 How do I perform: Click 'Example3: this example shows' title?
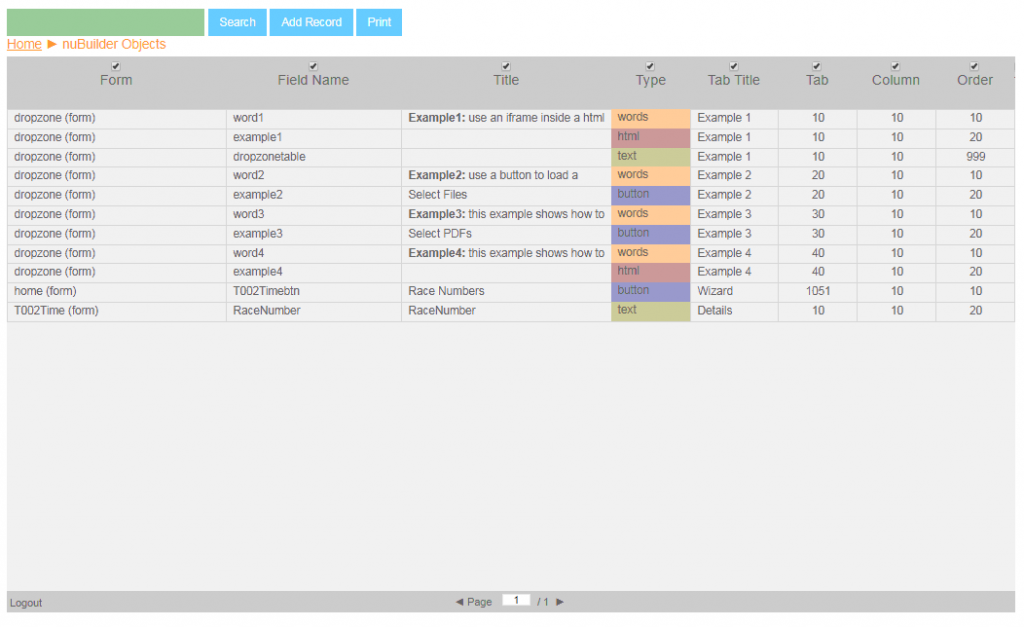pos(506,214)
